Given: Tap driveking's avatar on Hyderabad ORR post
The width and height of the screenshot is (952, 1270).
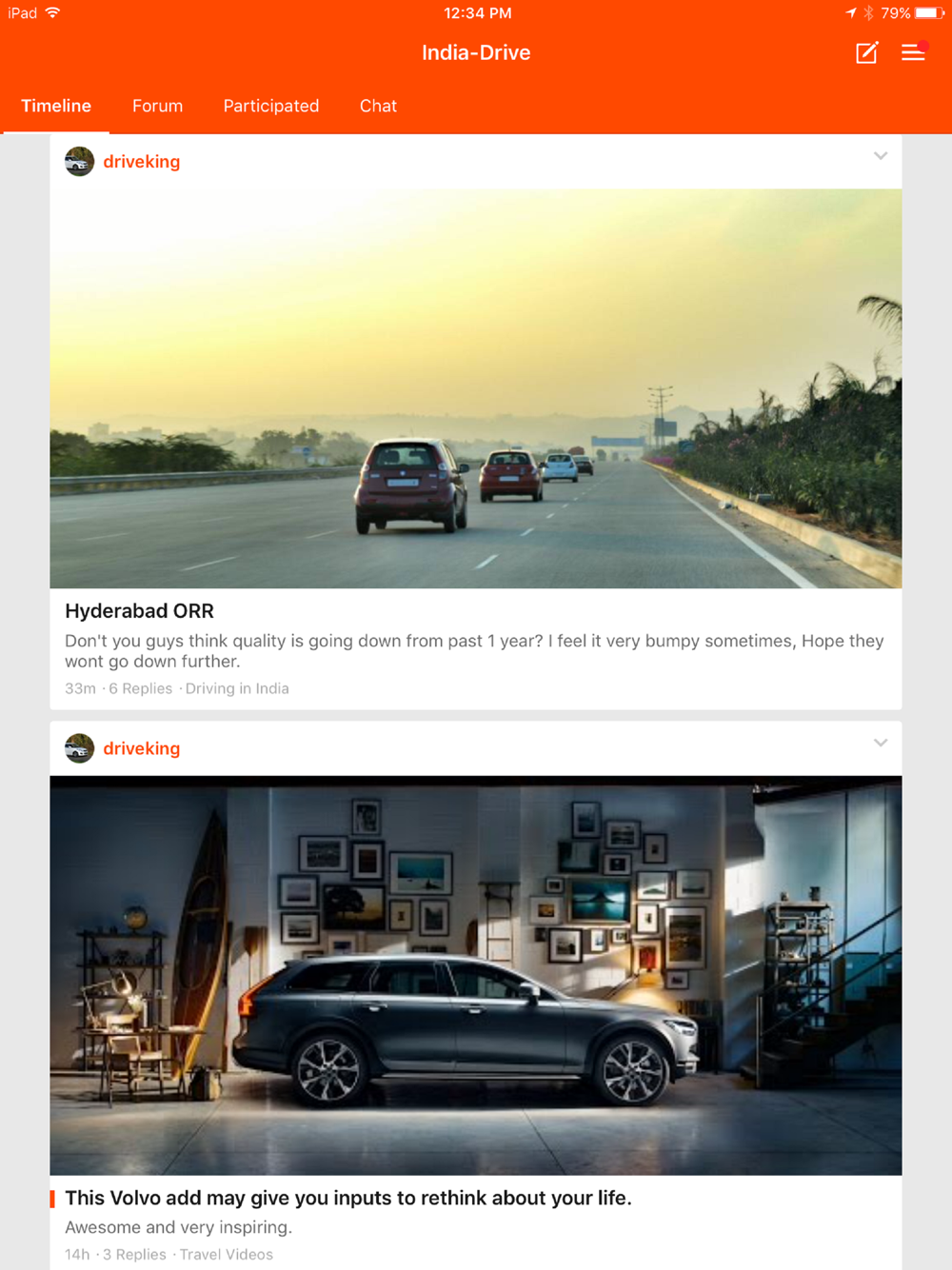Looking at the screenshot, I should tap(79, 161).
